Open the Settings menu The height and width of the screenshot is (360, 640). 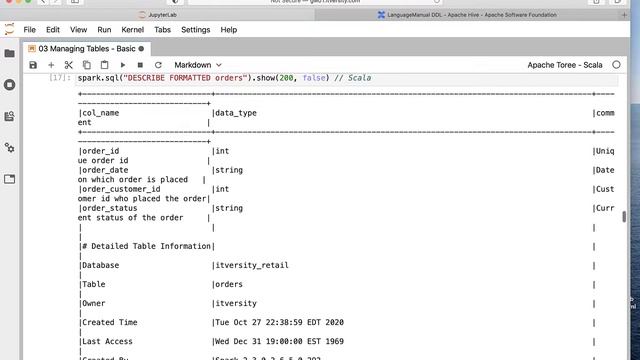pos(196,30)
